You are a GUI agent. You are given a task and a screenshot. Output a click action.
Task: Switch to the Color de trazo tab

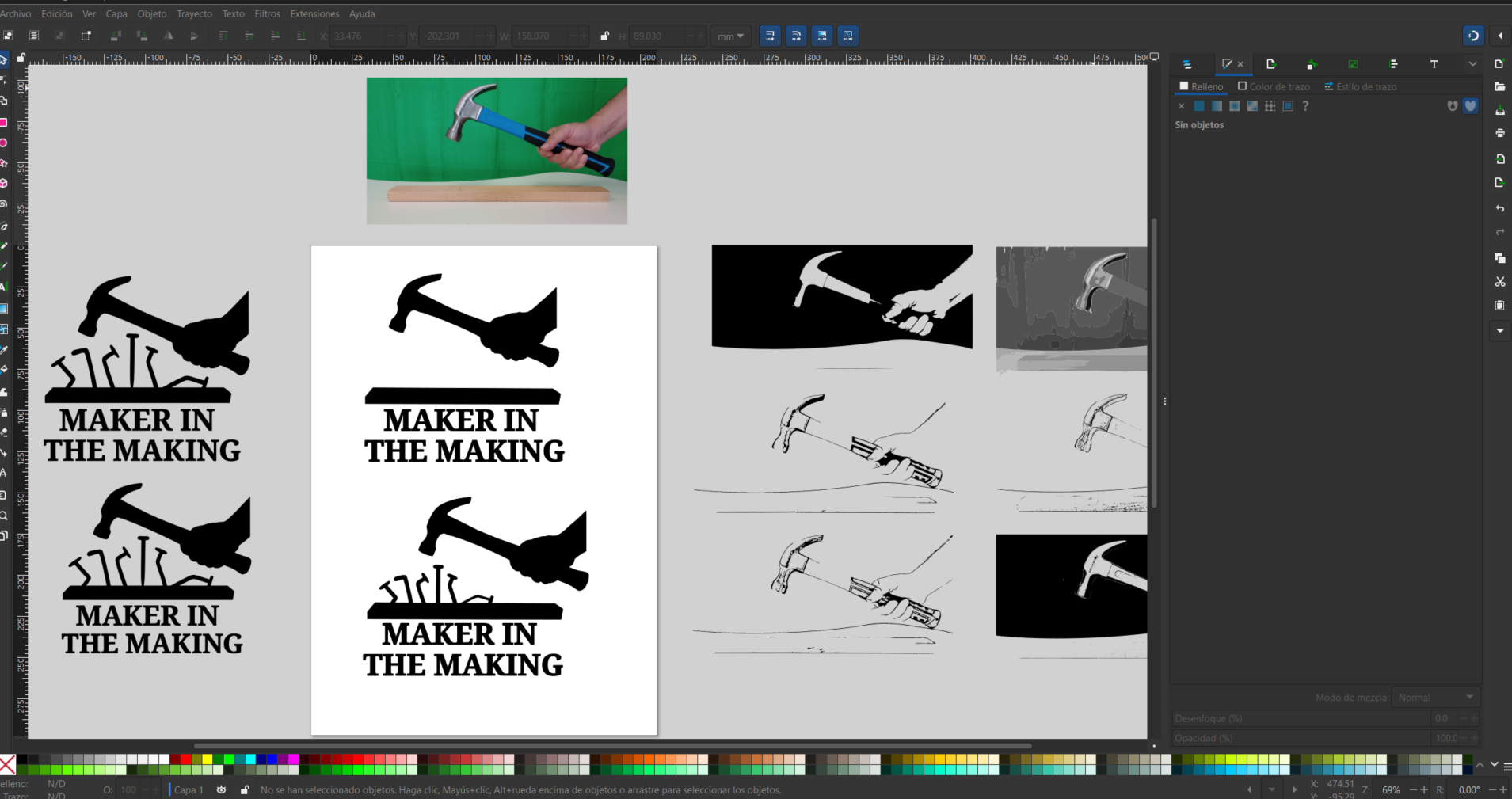(1274, 86)
